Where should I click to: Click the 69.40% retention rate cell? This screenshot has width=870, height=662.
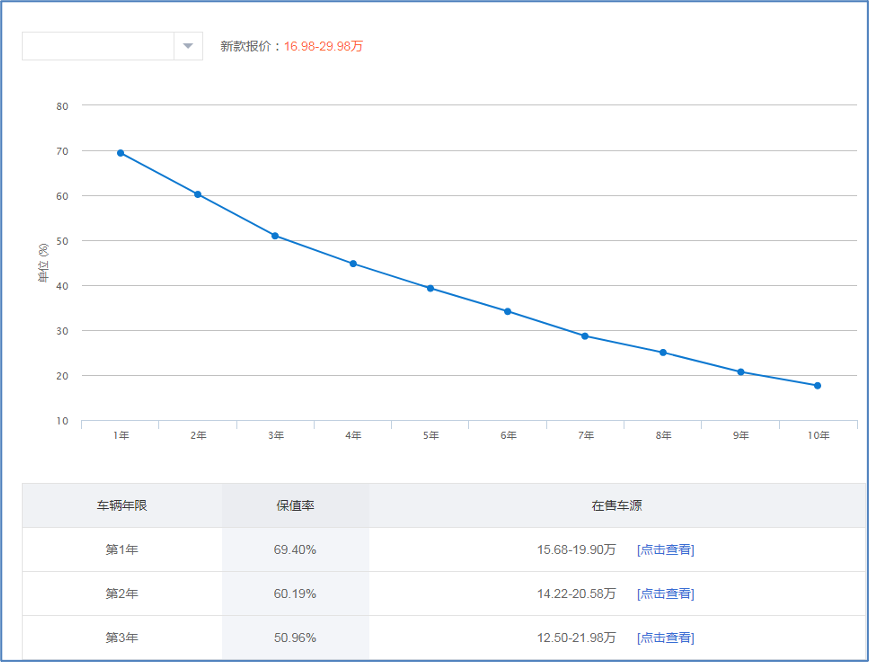(x=295, y=550)
